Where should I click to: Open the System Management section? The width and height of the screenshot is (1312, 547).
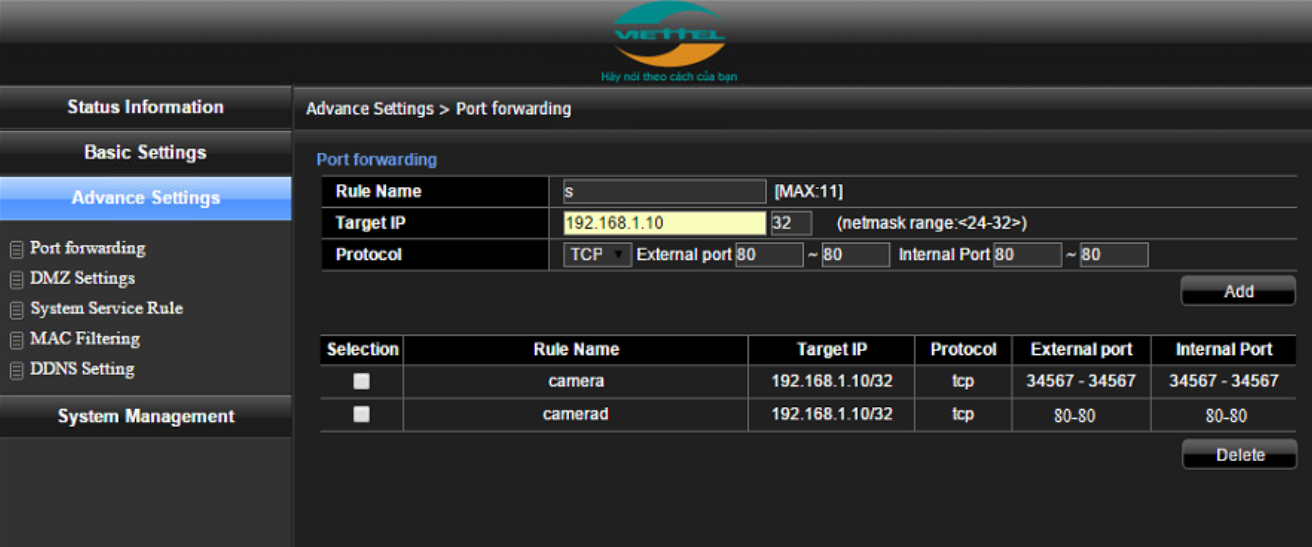145,416
